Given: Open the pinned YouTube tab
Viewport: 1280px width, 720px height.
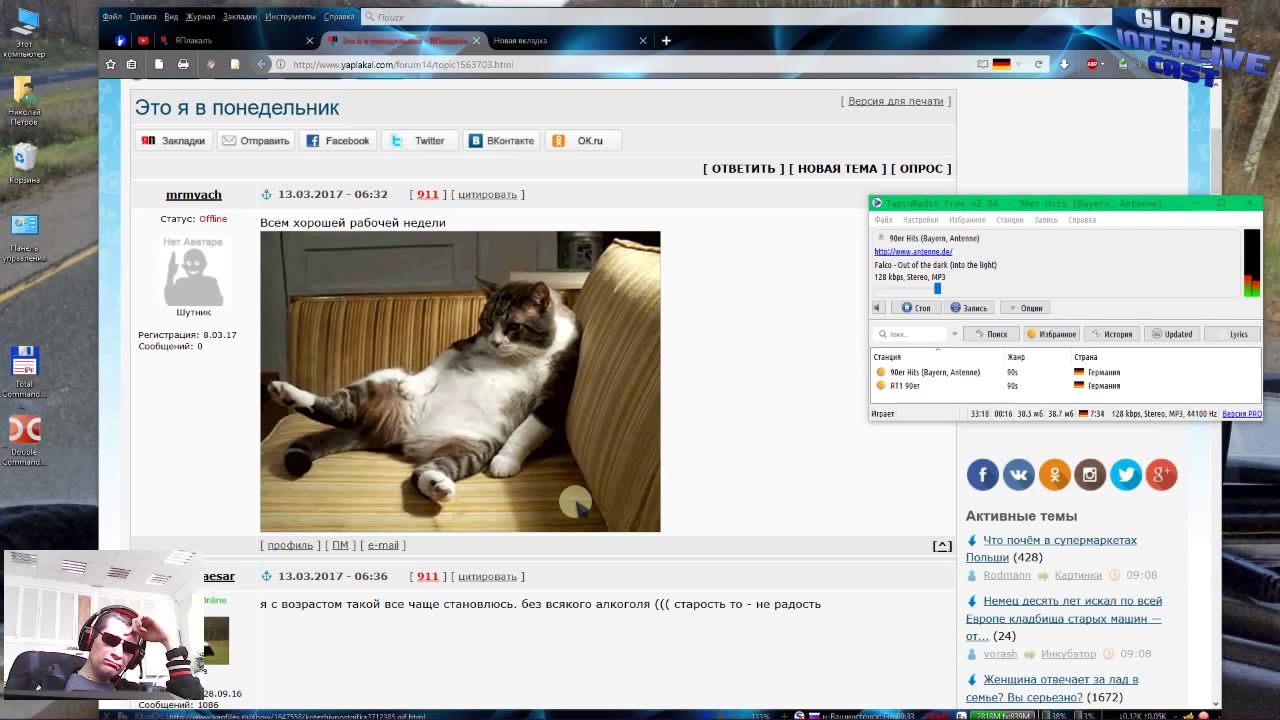Looking at the screenshot, I should pyautogui.click(x=143, y=40).
